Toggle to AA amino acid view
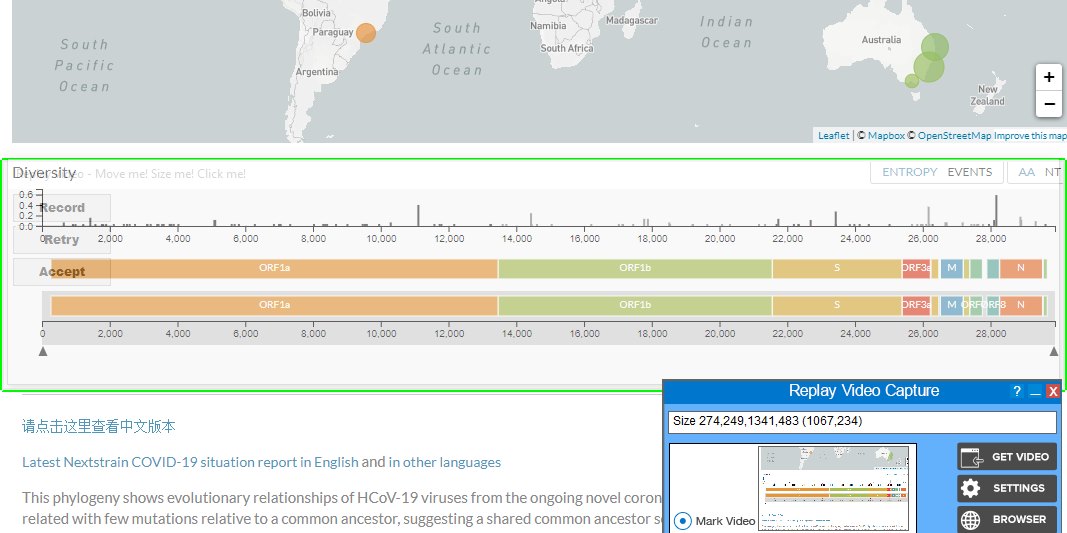Image resolution: width=1067 pixels, height=533 pixels. tap(1026, 172)
